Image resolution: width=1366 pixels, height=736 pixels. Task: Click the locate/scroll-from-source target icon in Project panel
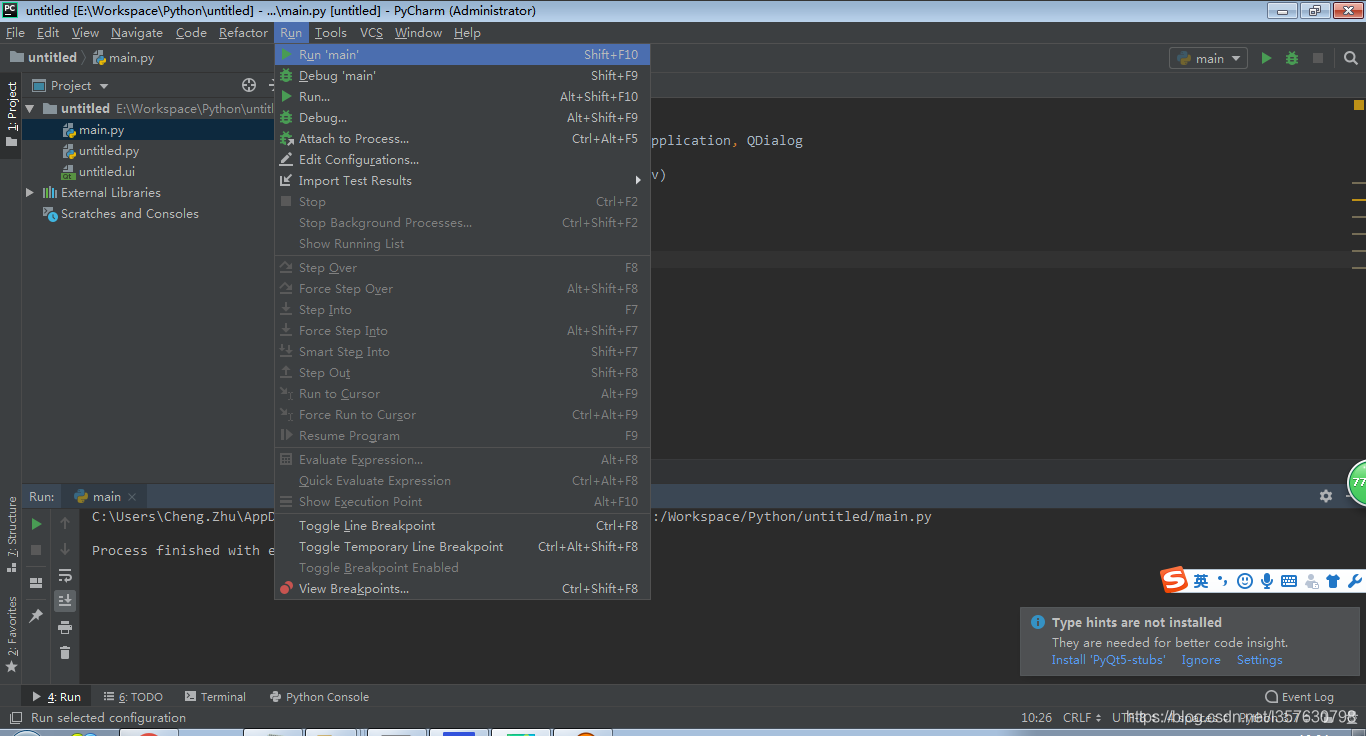249,85
